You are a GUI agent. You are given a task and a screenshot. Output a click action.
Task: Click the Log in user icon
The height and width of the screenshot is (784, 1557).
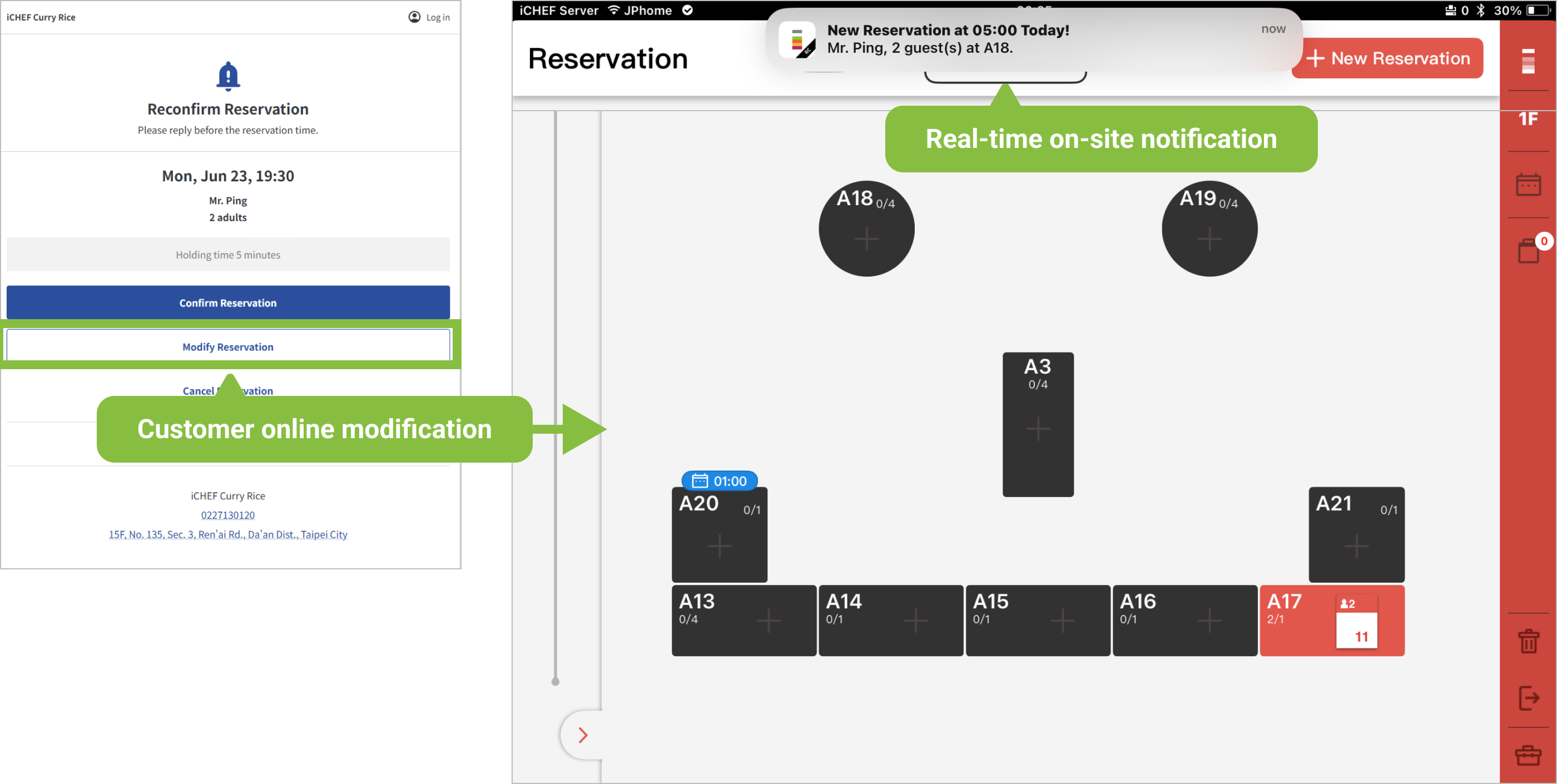pyautogui.click(x=414, y=17)
